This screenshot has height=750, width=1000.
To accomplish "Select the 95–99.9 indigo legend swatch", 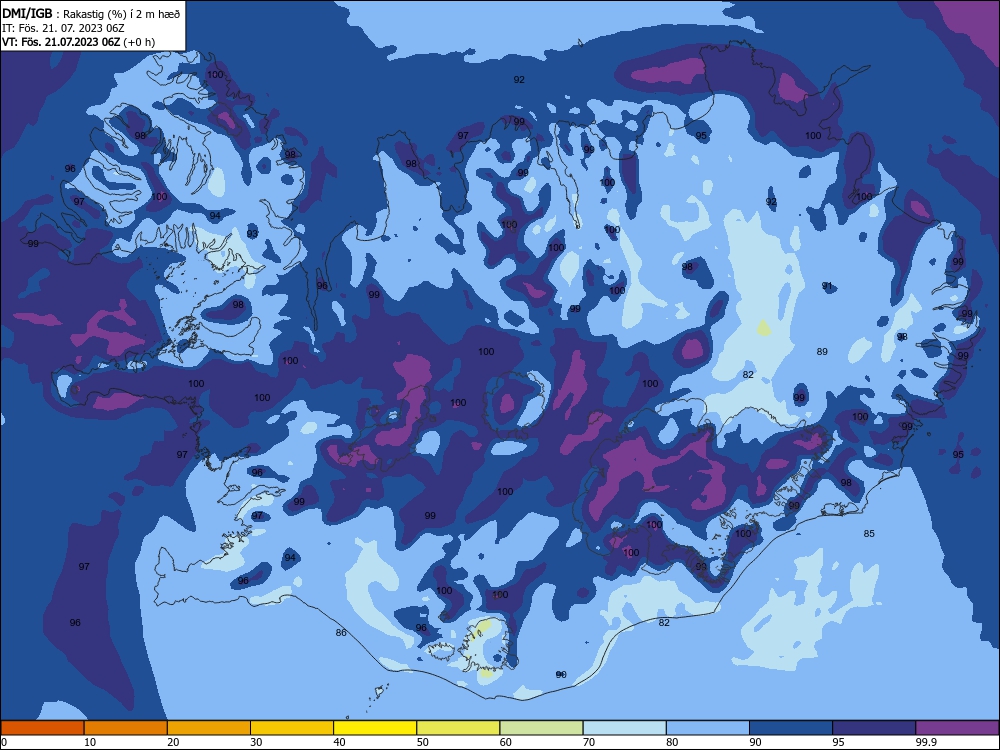I will tap(874, 728).
